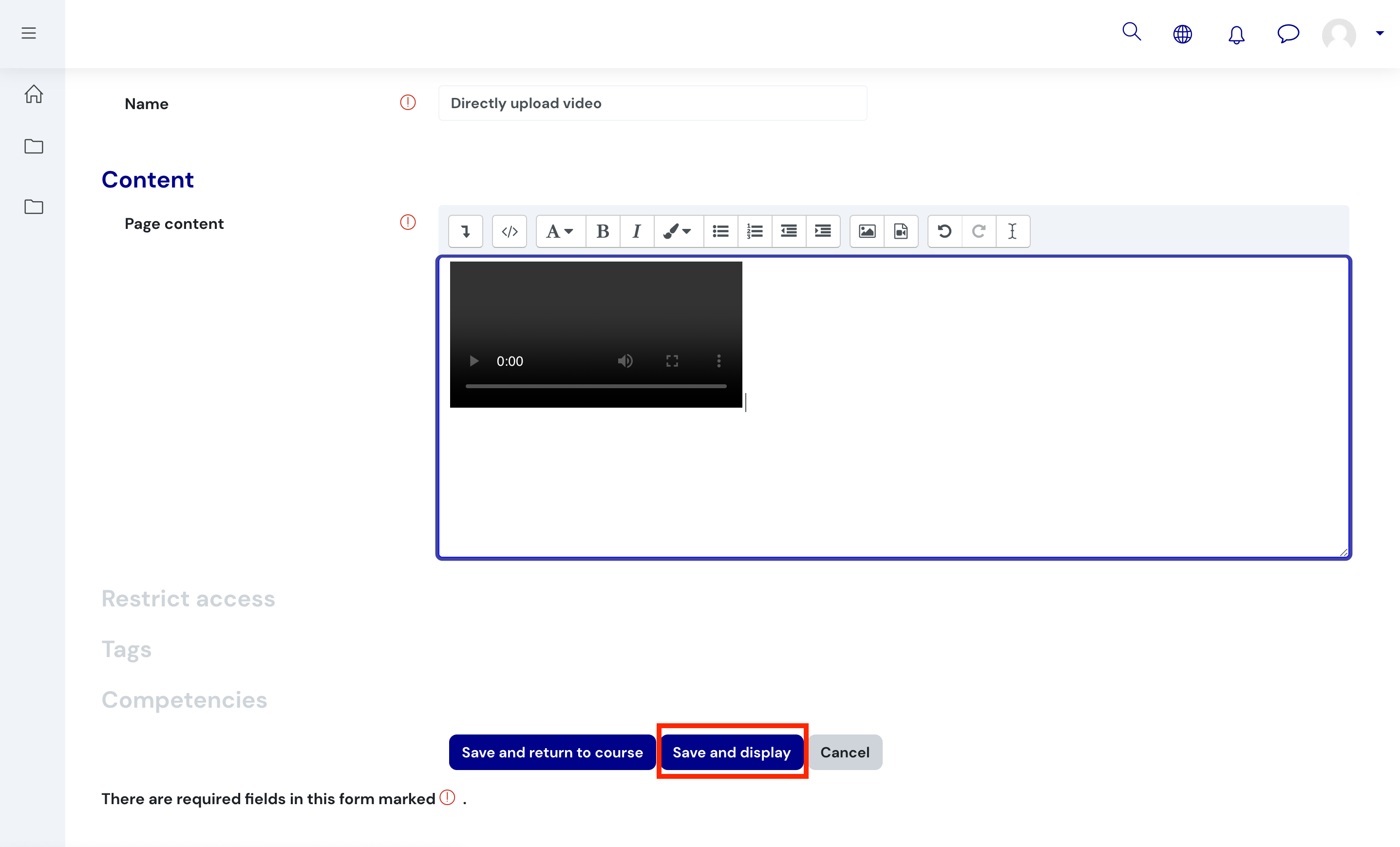This screenshot has height=847, width=1400.
Task: Expand the Restrict access section
Action: (x=188, y=599)
